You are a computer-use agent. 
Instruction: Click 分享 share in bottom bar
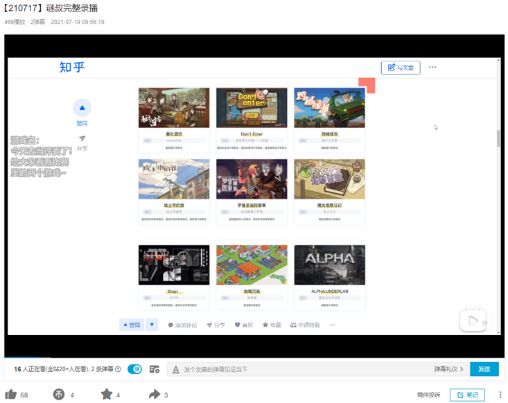(x=215, y=325)
